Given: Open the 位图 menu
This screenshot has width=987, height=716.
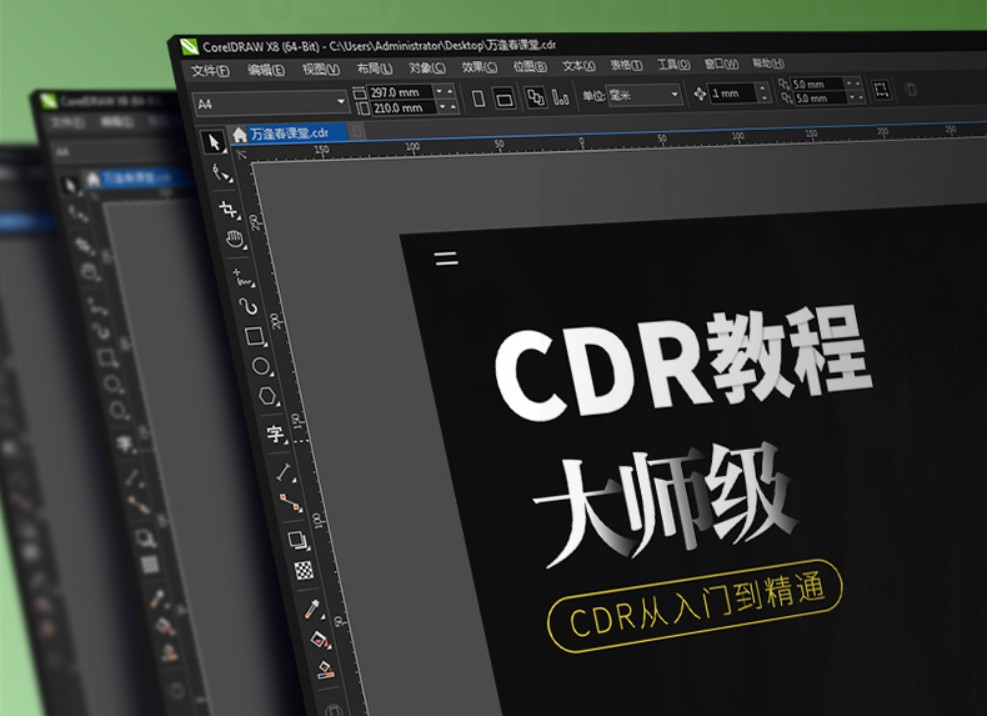Looking at the screenshot, I should click(x=529, y=66).
